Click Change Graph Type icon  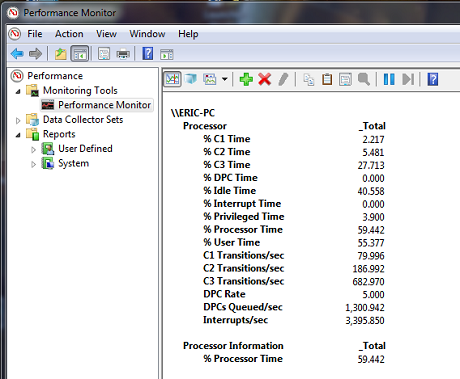click(x=210, y=79)
